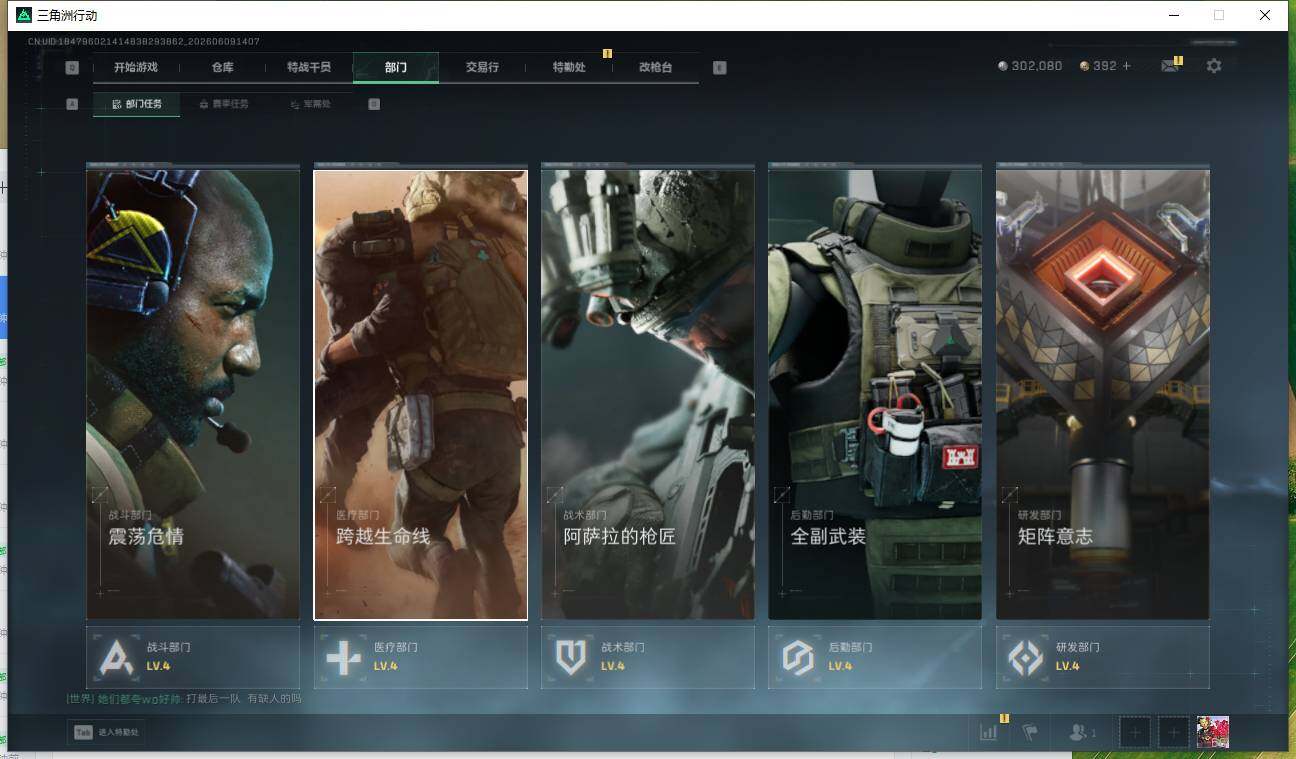Click the 三角洲行动 app logo in title bar

[24, 15]
